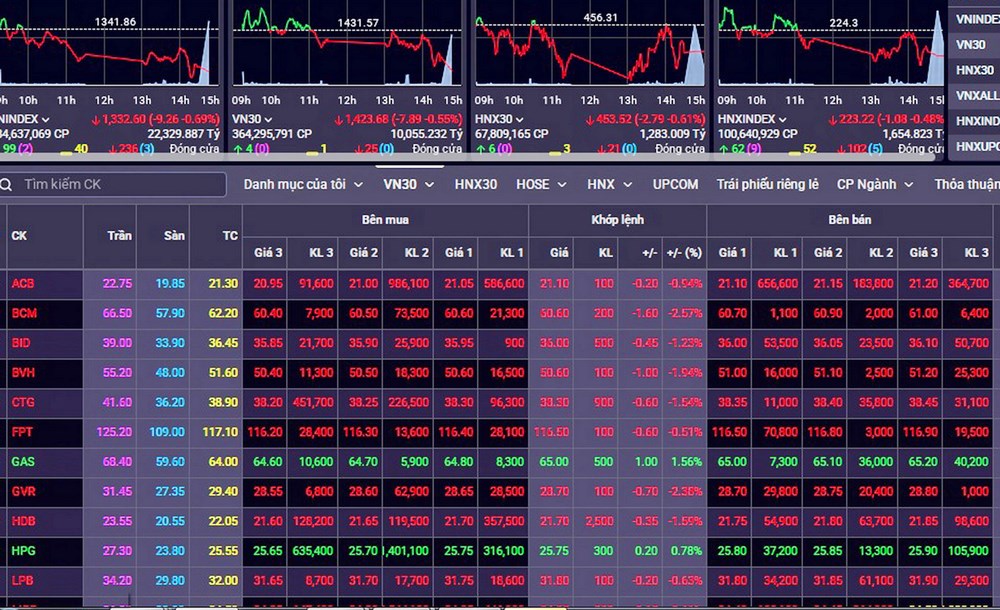
Task: Open the BVH stock symbol
Action: point(23,373)
